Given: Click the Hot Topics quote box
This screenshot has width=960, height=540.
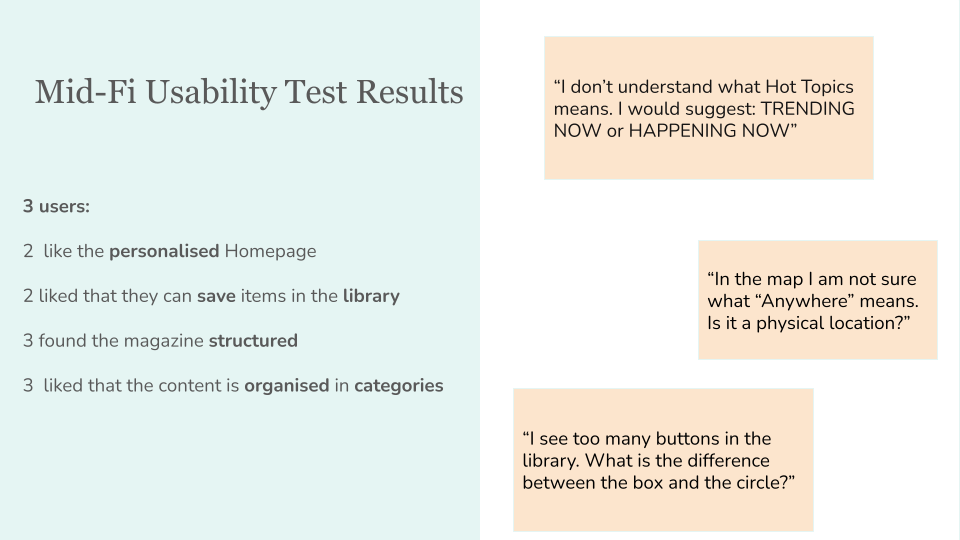Looking at the screenshot, I should [x=708, y=108].
